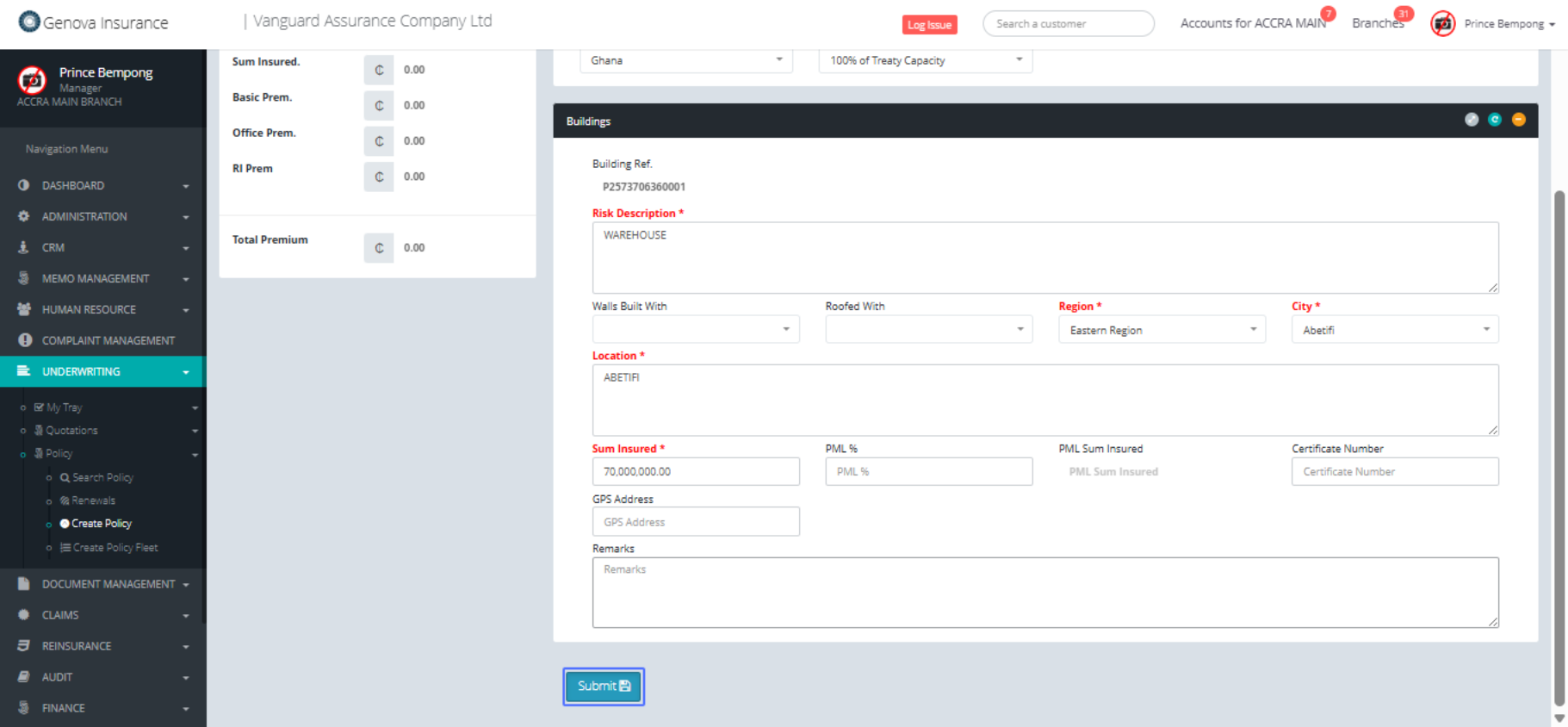Screen dimensions: 1568x727
Task: Click into the PML % field
Action: click(x=928, y=472)
